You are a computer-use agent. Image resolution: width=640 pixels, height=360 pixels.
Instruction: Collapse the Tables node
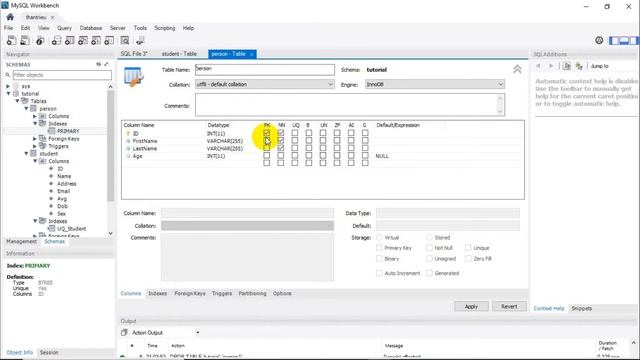click(x=18, y=101)
